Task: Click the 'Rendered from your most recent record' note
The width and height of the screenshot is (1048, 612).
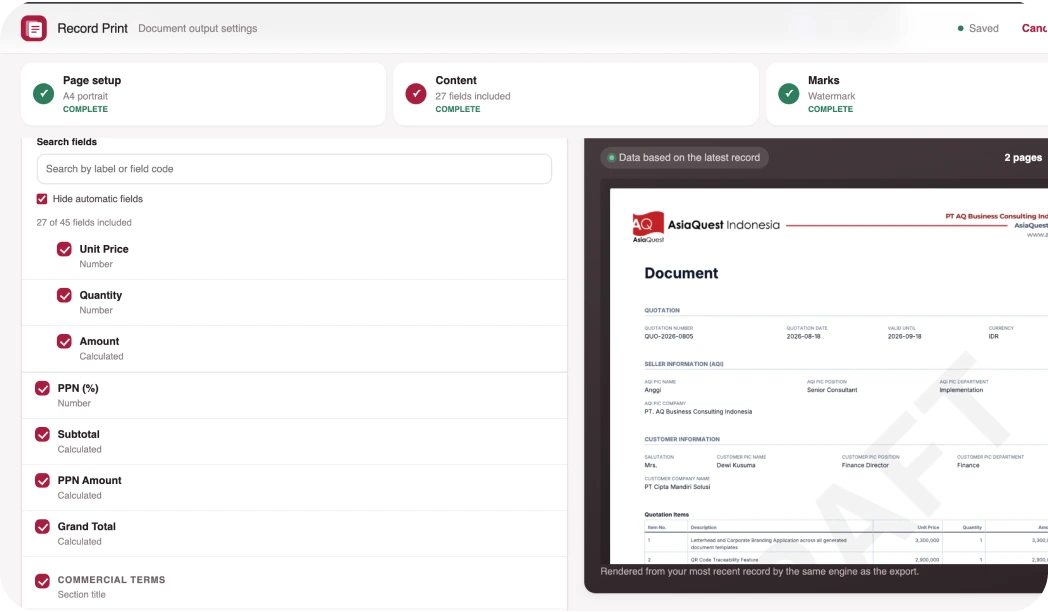Action: (759, 571)
